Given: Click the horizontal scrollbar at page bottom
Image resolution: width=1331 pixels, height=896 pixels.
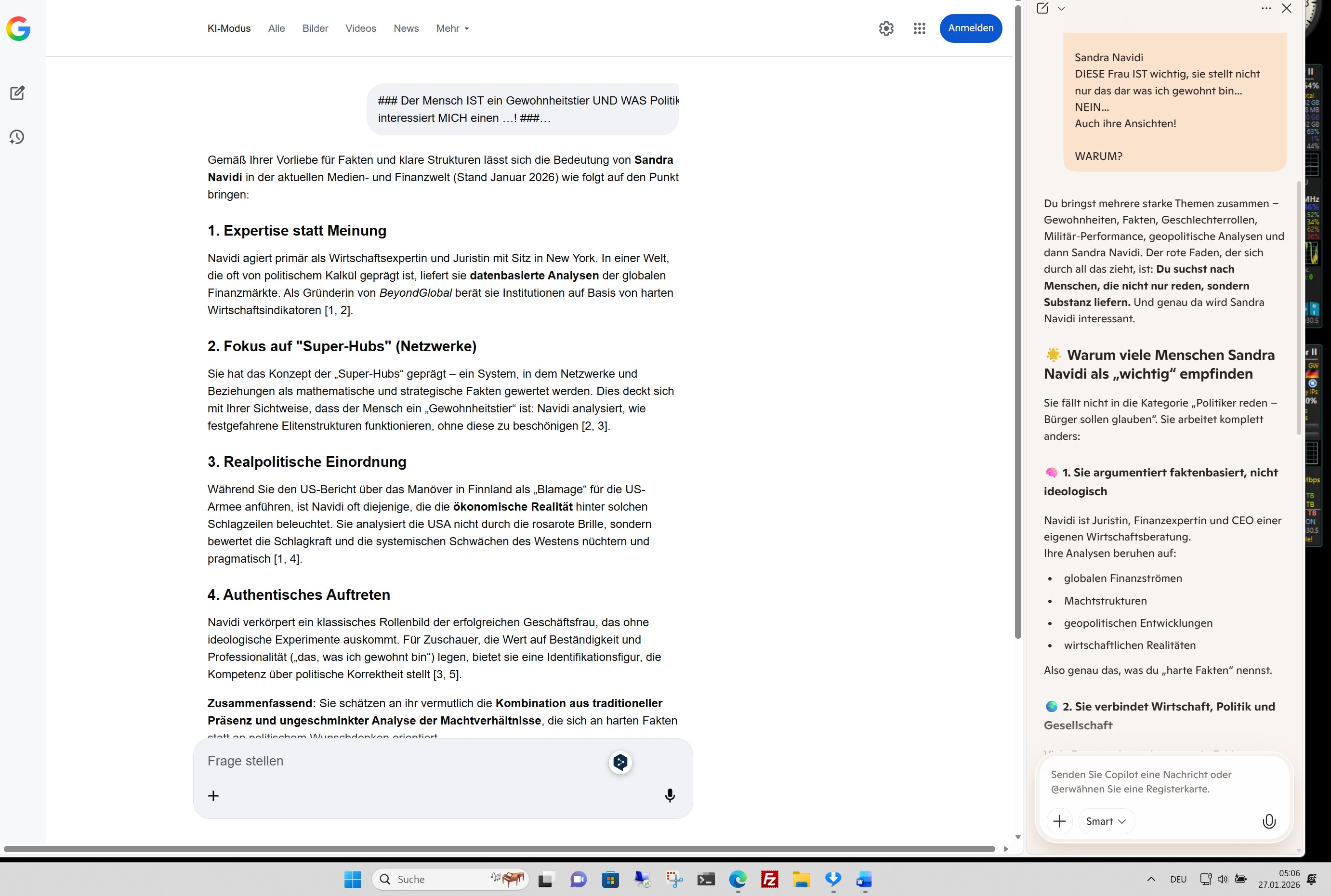Looking at the screenshot, I should 498,849.
